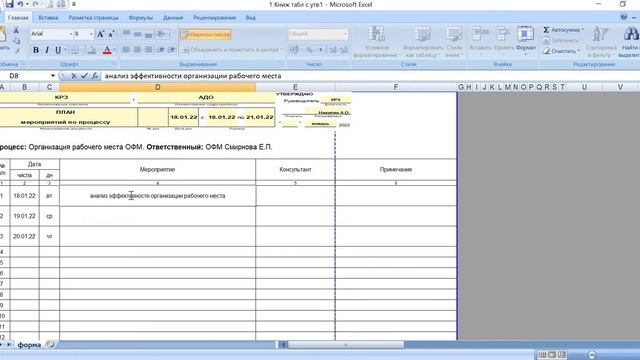Click Объединить и поместить в центре
Screen dimensions: 640x360
(231, 50)
